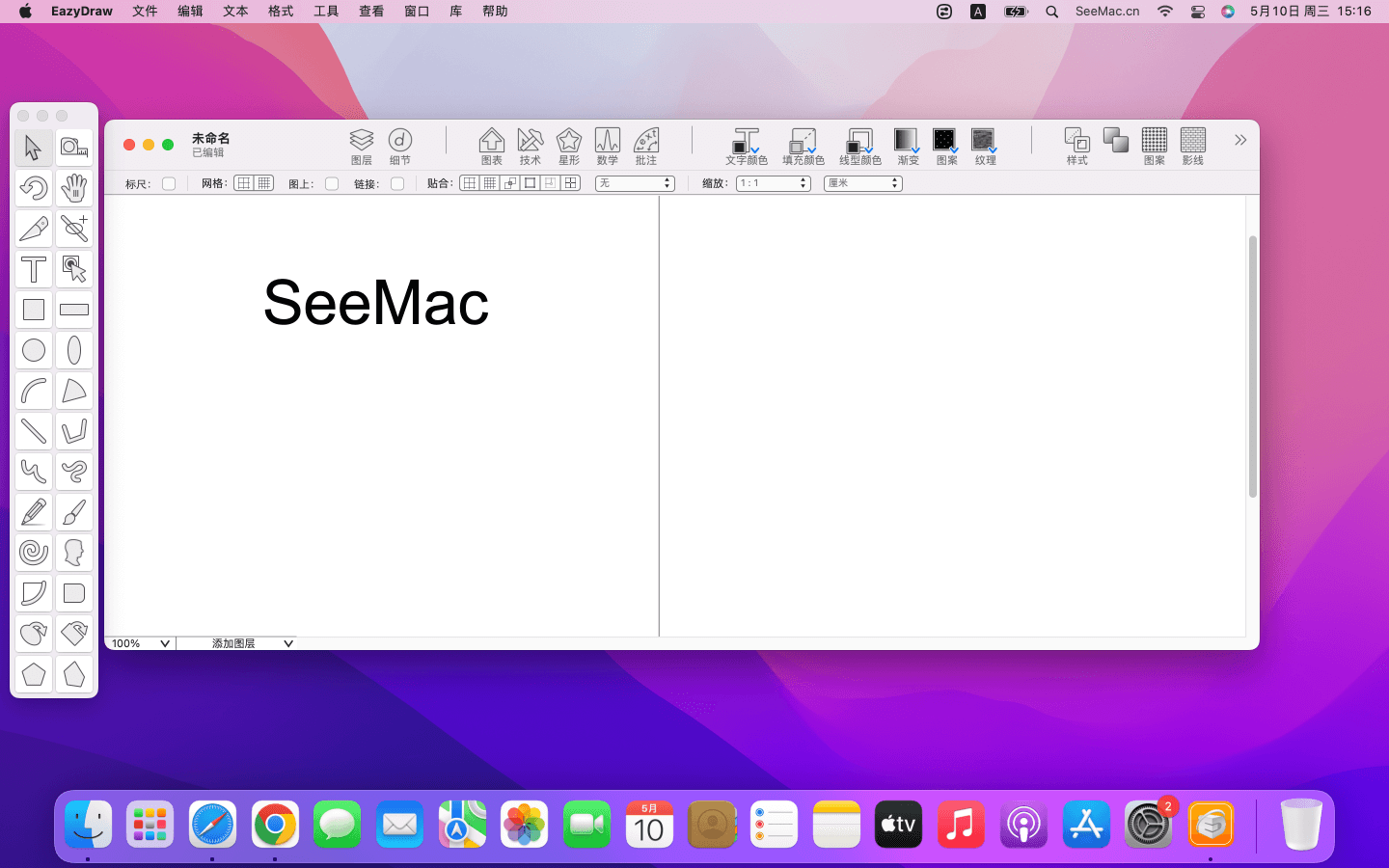Open the 图表 chart tools
1389x868 pixels.
coord(492,147)
